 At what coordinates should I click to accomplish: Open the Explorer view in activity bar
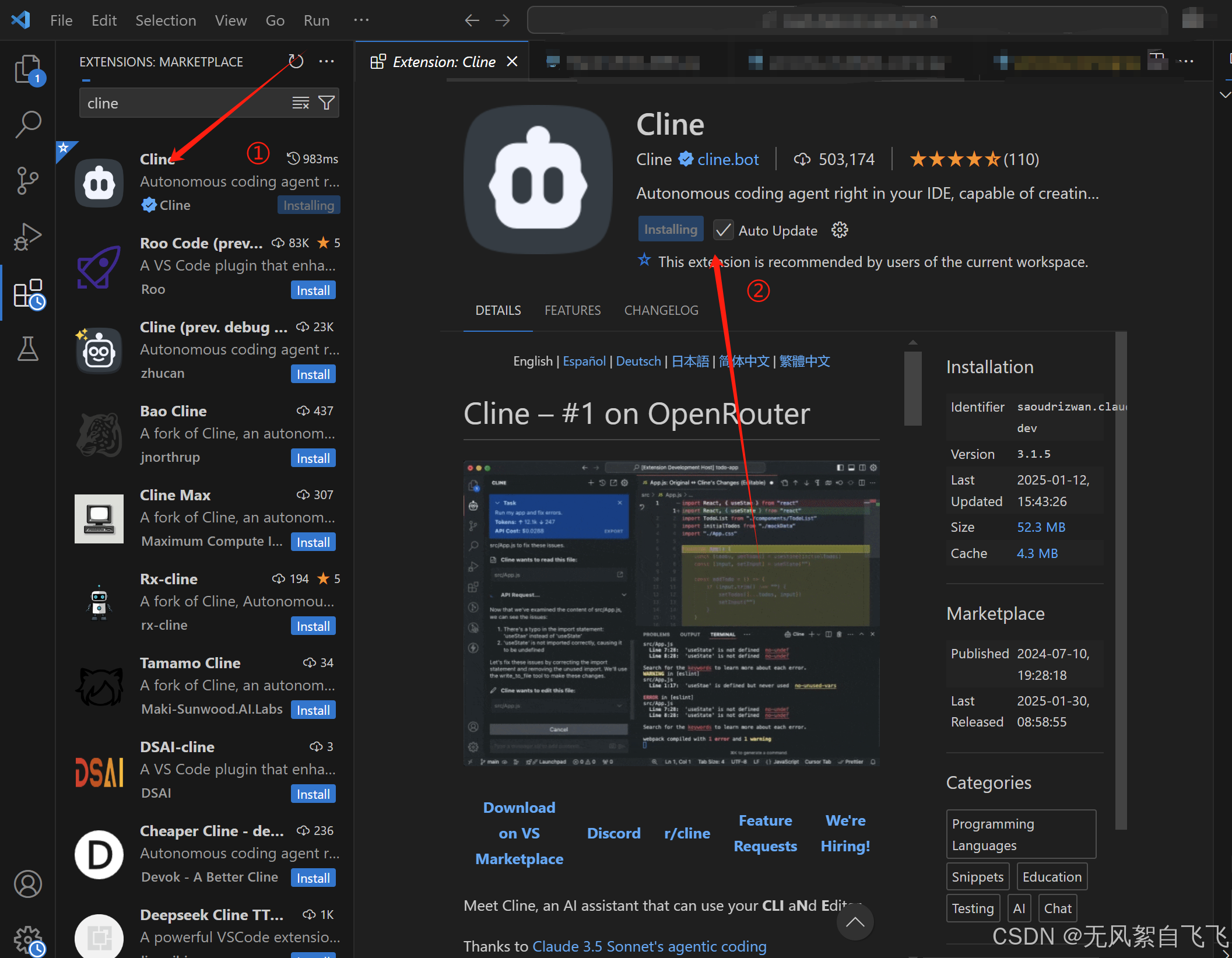click(27, 69)
